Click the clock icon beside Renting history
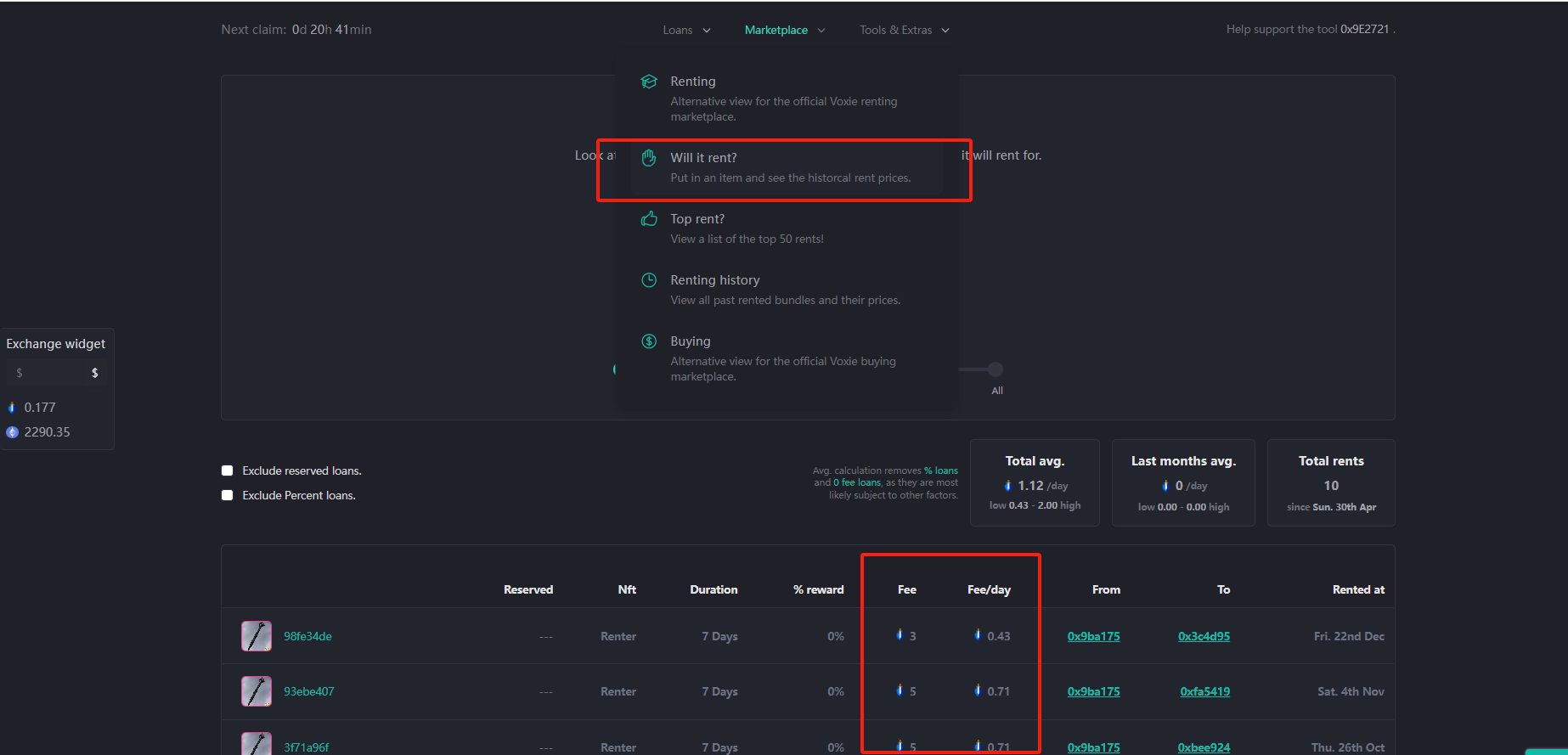Viewport: 1568px width, 755px height. coord(649,280)
